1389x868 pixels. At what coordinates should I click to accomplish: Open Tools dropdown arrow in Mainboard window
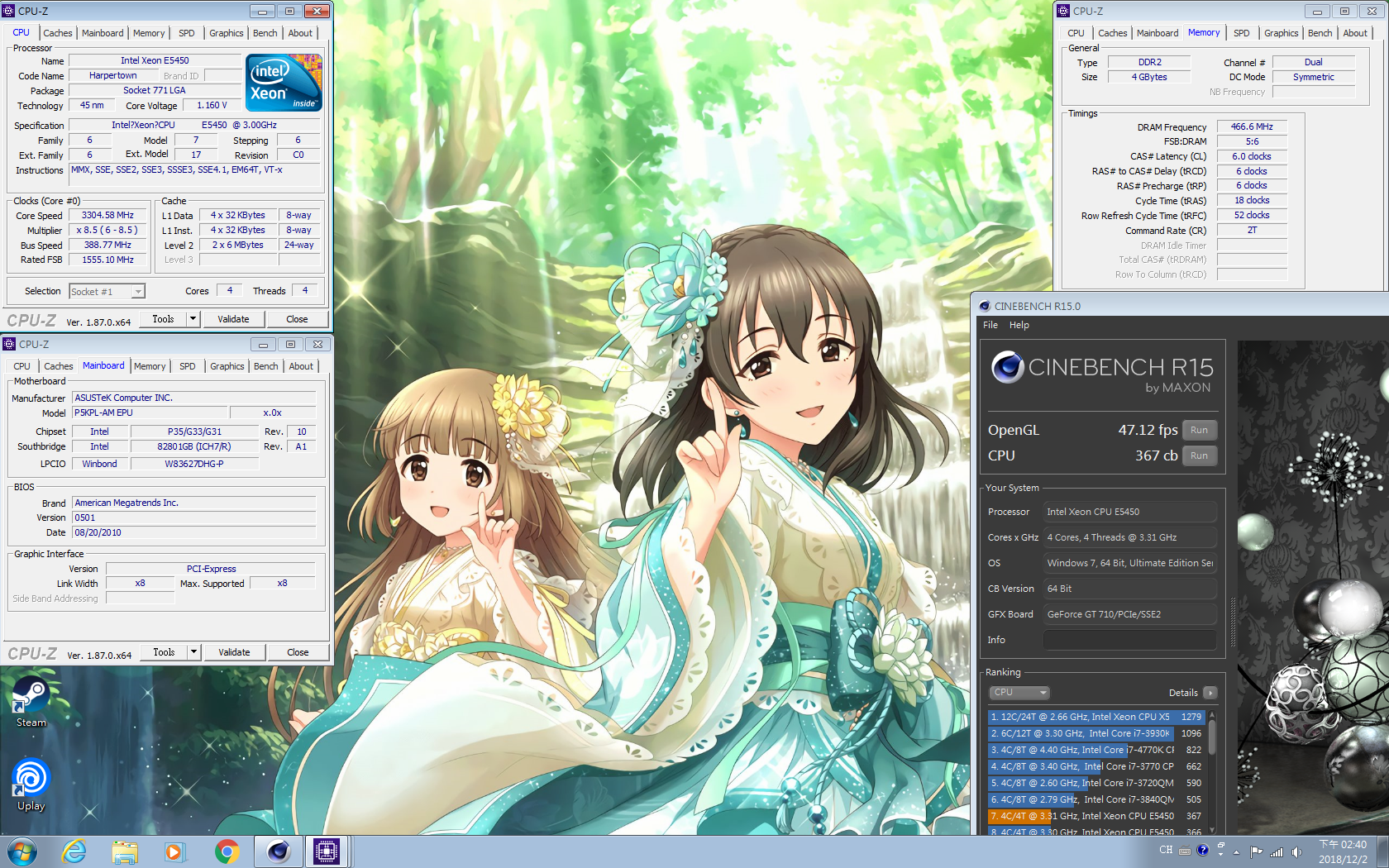(x=193, y=651)
